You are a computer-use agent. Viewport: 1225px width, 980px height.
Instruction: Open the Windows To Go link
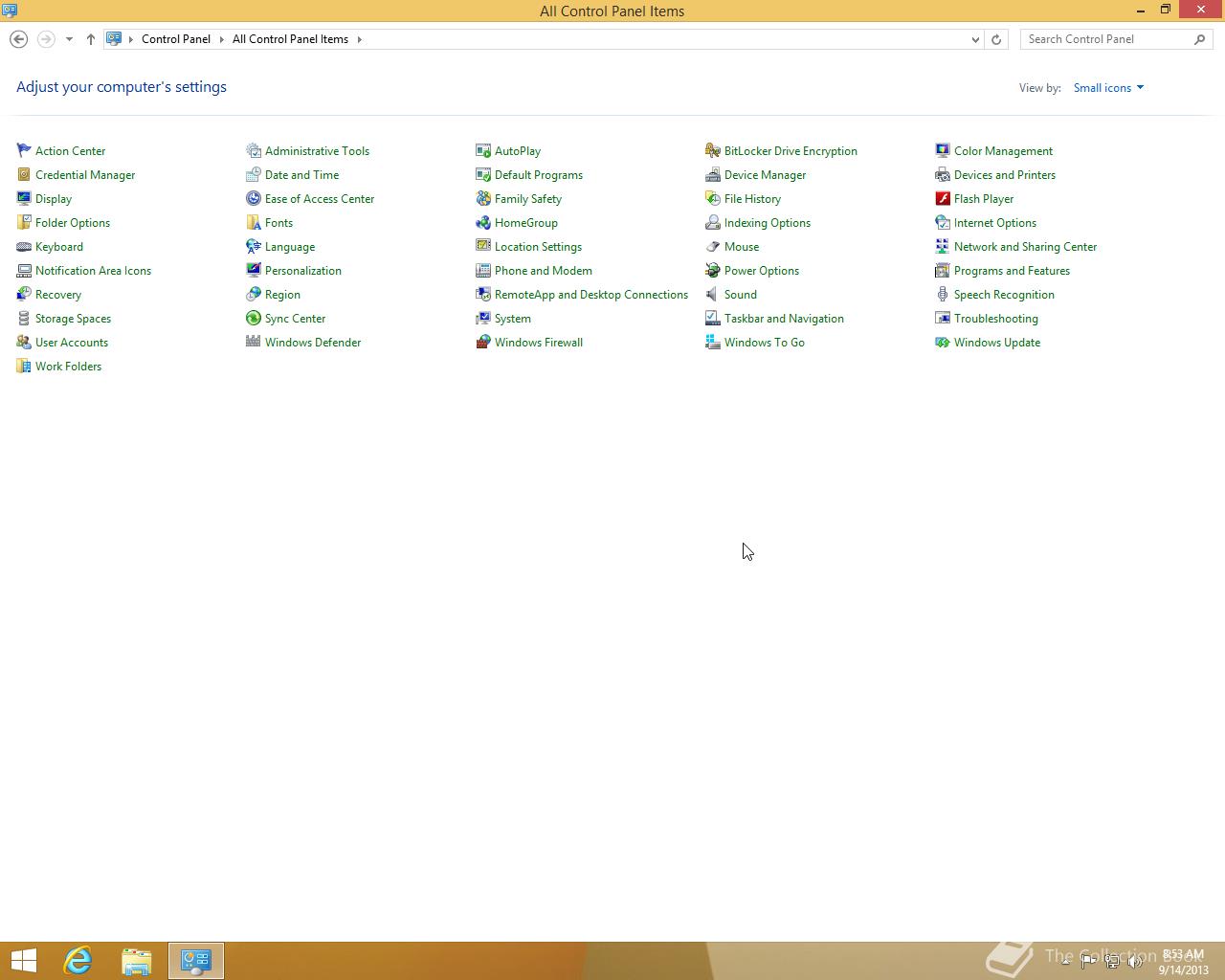(x=765, y=343)
